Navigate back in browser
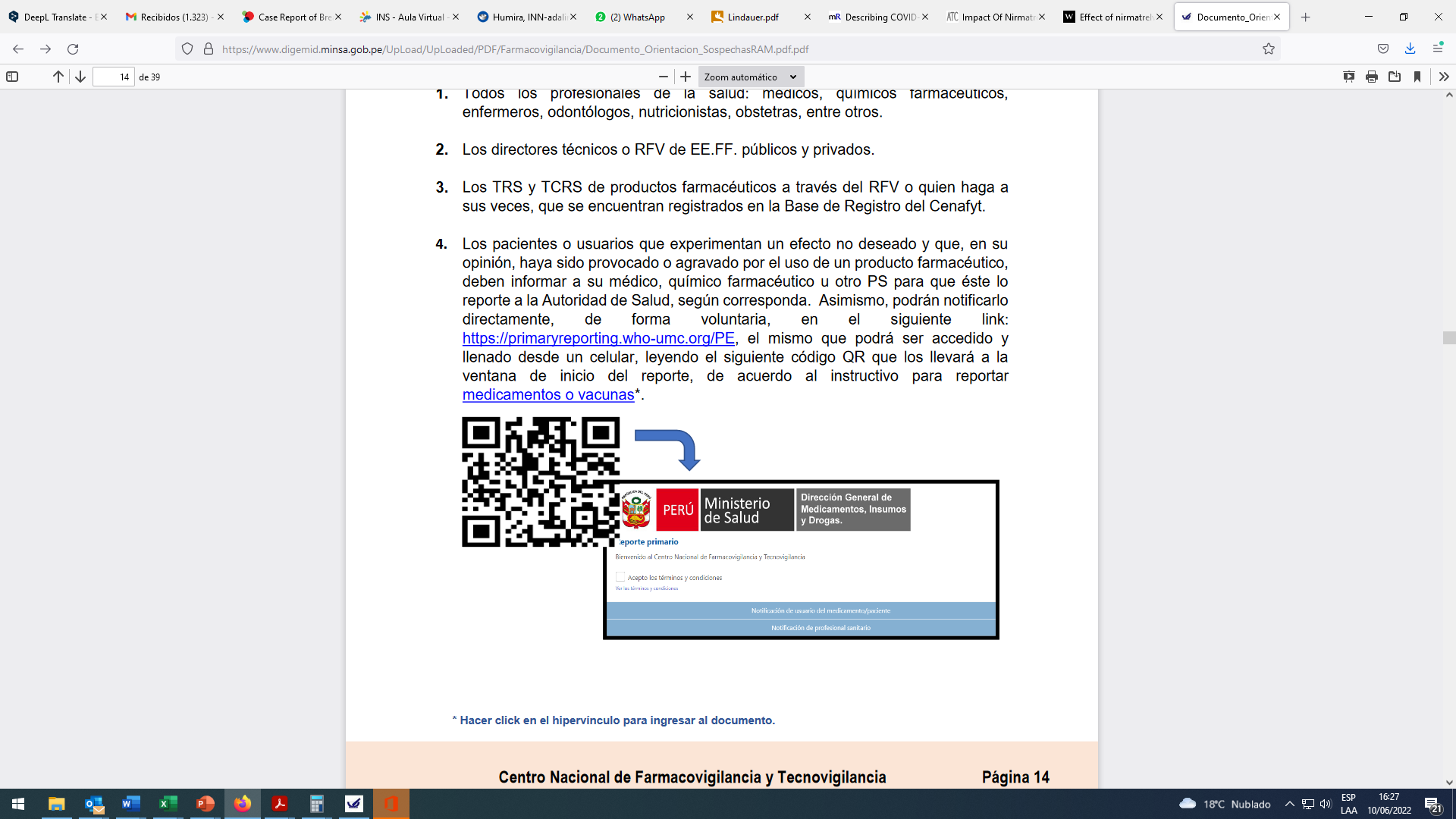Viewport: 1456px width, 819px height. click(x=18, y=49)
